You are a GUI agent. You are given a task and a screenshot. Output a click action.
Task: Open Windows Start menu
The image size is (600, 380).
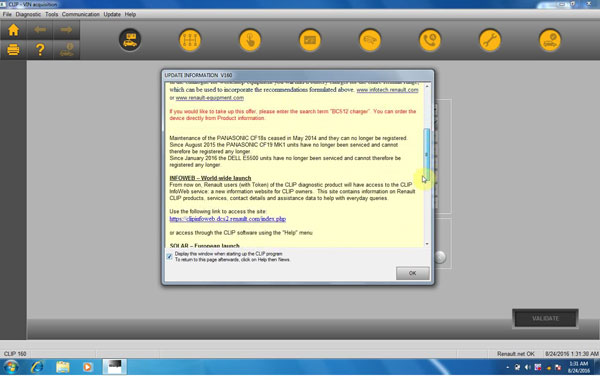click(10, 367)
